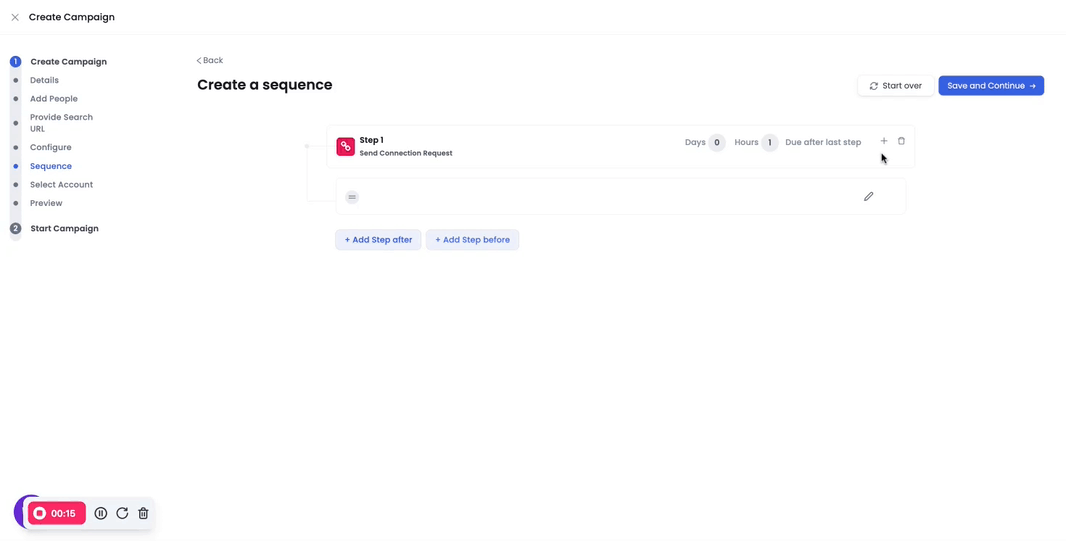The width and height of the screenshot is (1066, 541).
Task: Open the Provide Search URL step
Action: click(61, 122)
